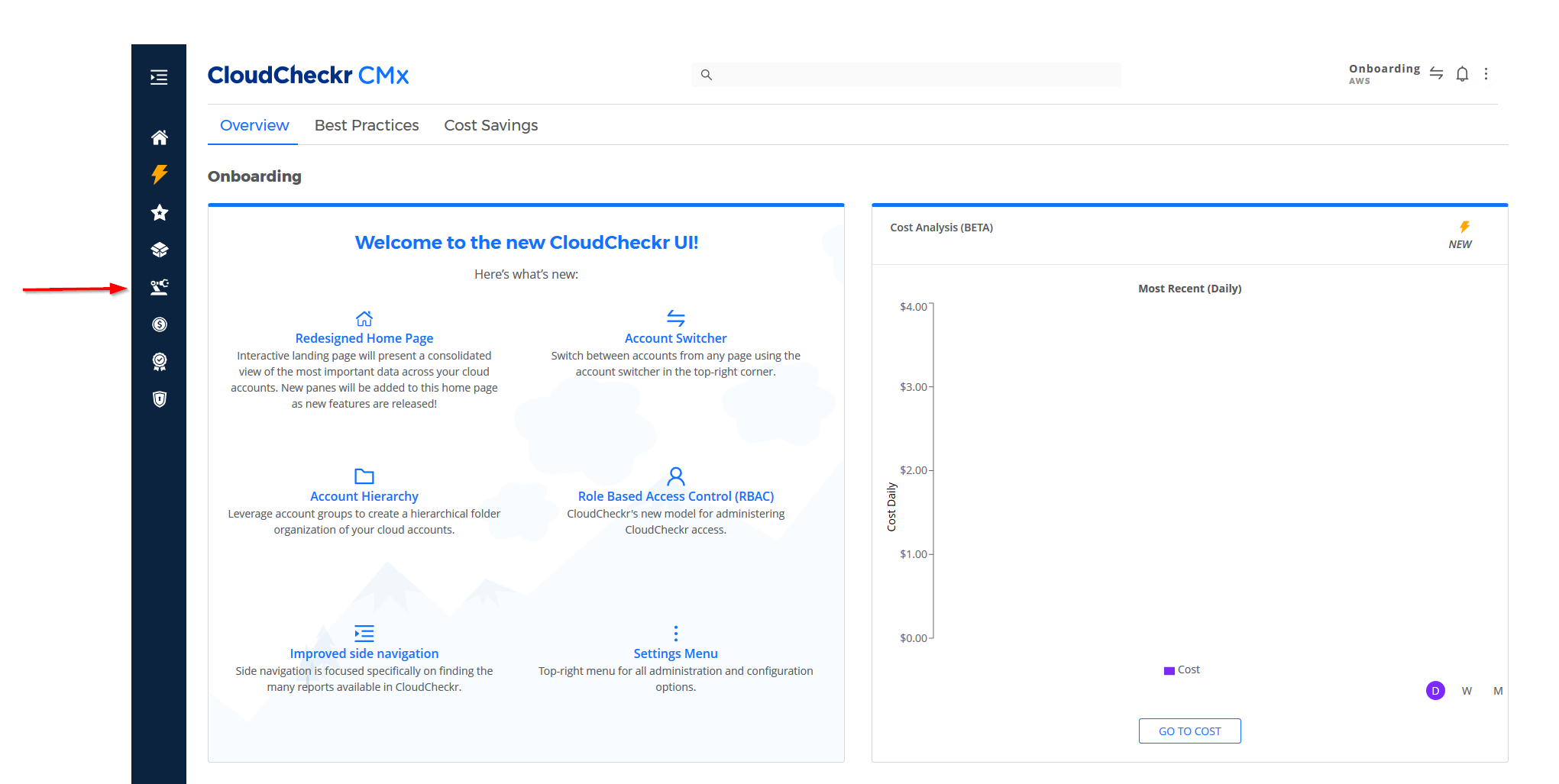Expand the side navigation menu icon
The height and width of the screenshot is (784, 1559).
pos(159,77)
